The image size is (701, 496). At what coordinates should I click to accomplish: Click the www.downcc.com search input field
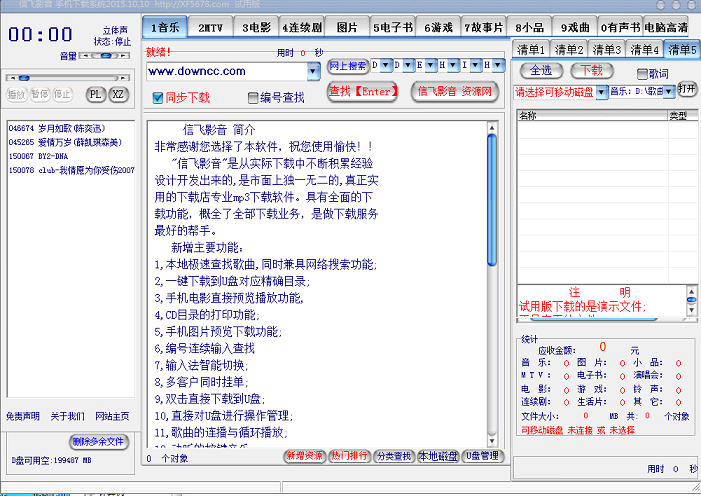(x=227, y=71)
